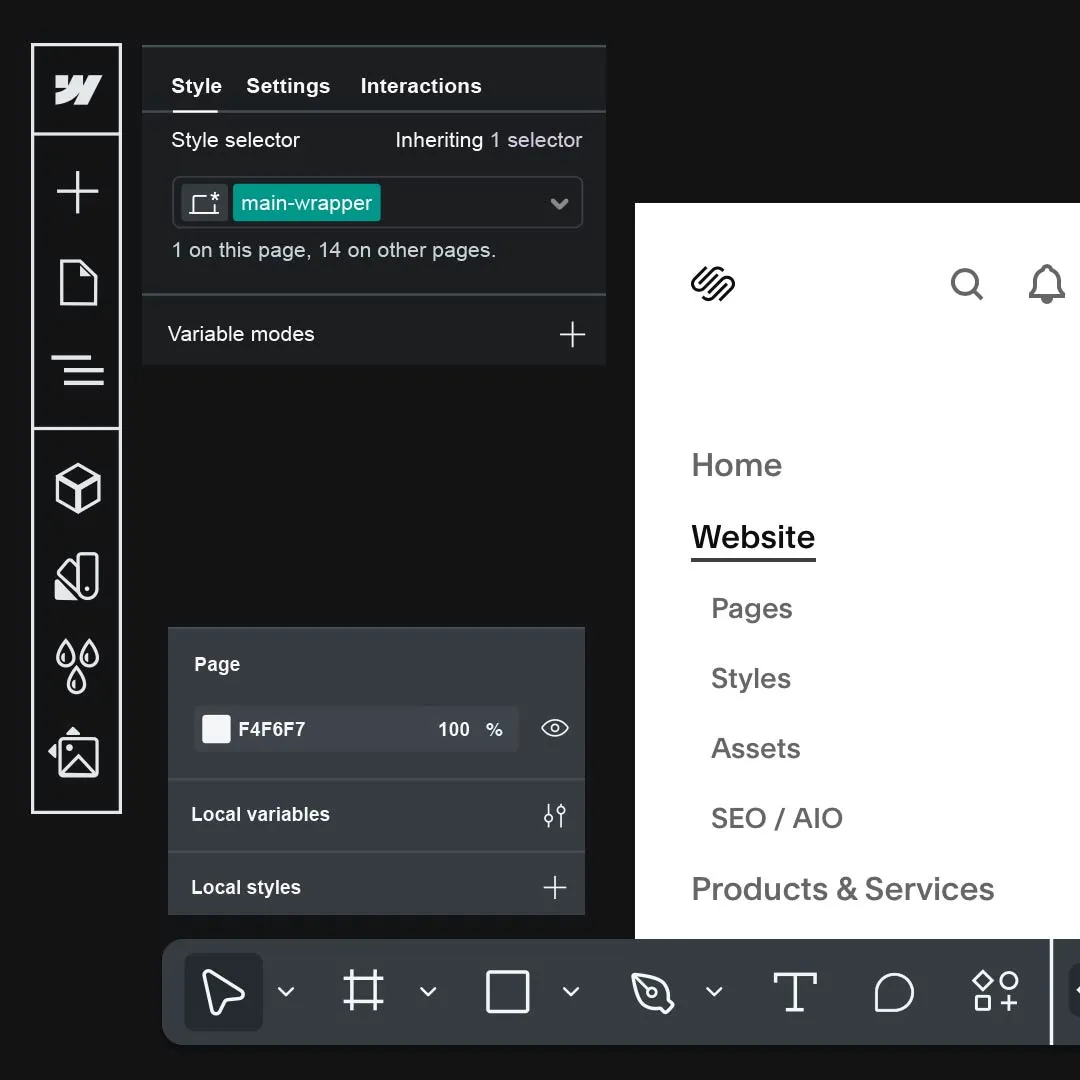
Task: Toggle visibility of the Page background color
Action: [x=555, y=729]
